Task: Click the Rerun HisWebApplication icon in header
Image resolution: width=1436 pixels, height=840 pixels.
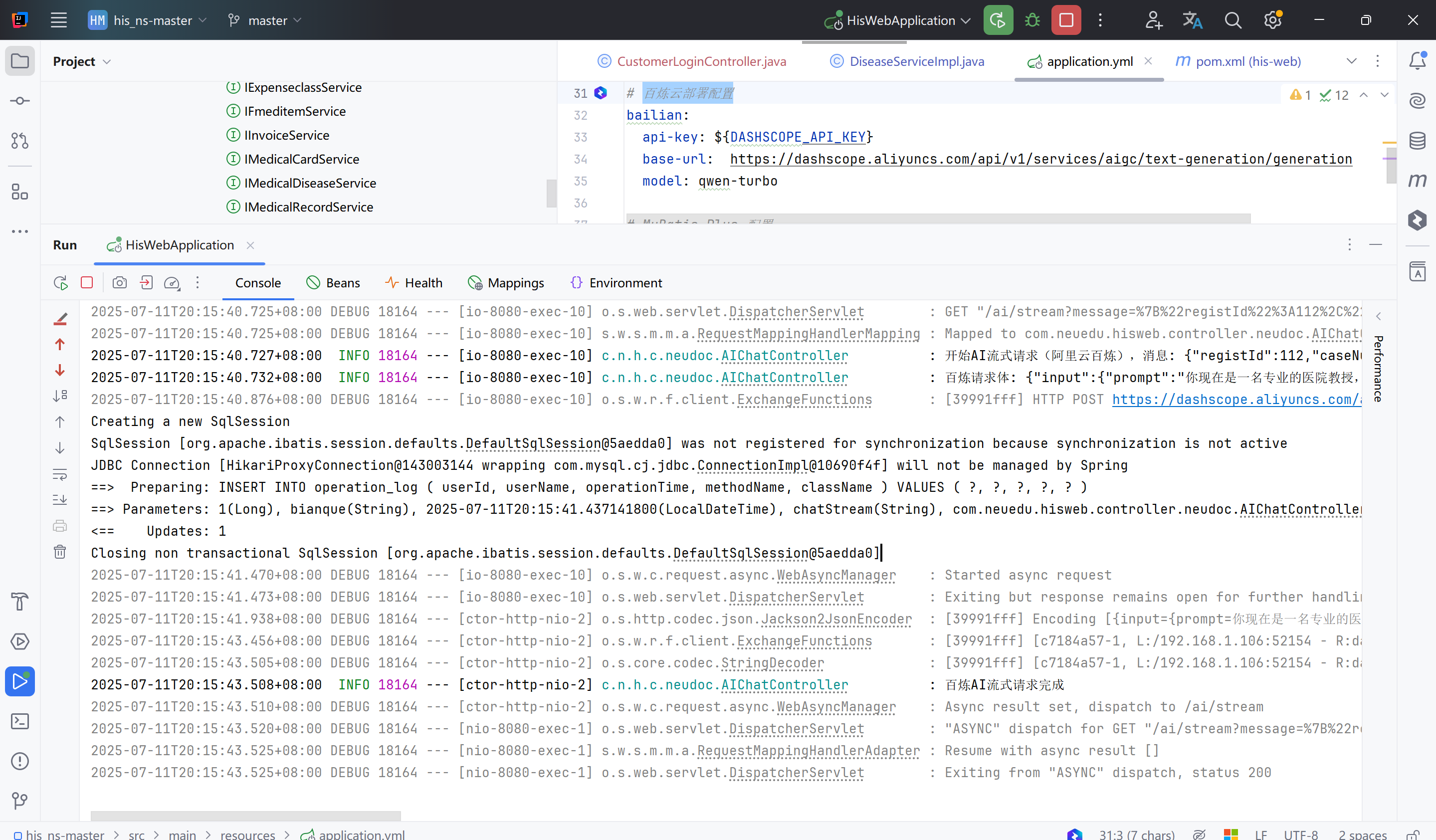Action: [998, 20]
